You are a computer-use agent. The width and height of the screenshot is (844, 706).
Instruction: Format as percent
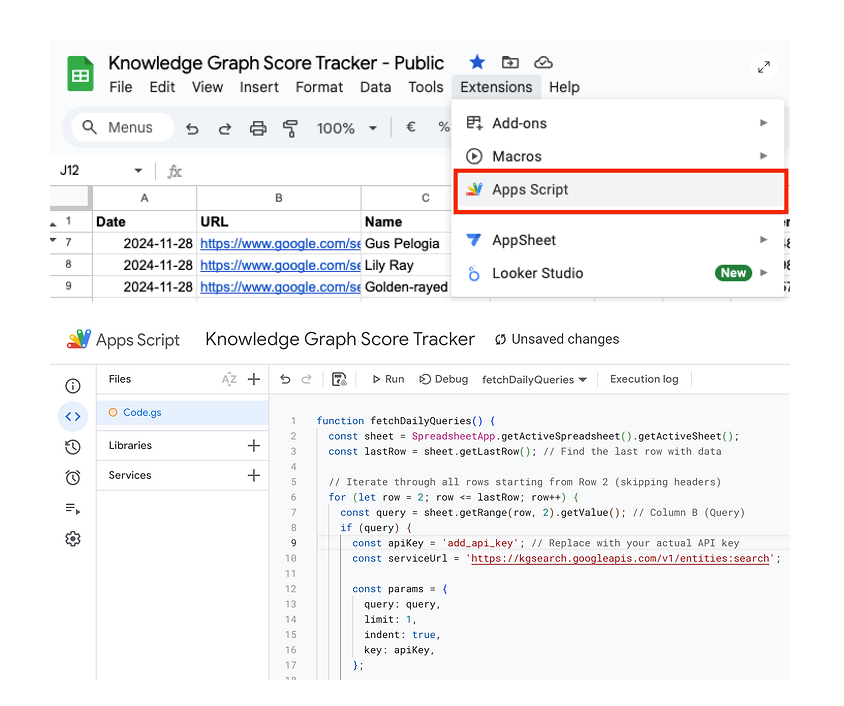[444, 128]
